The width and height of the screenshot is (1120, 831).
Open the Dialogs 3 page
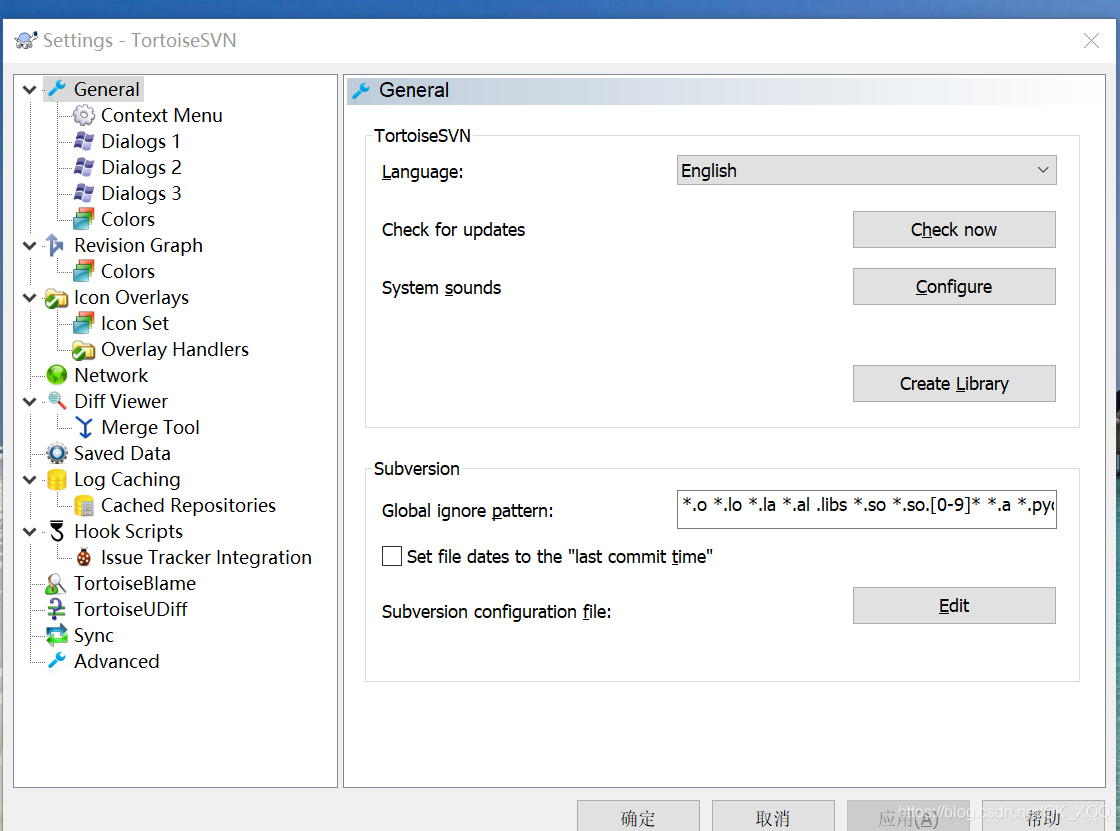(x=141, y=193)
